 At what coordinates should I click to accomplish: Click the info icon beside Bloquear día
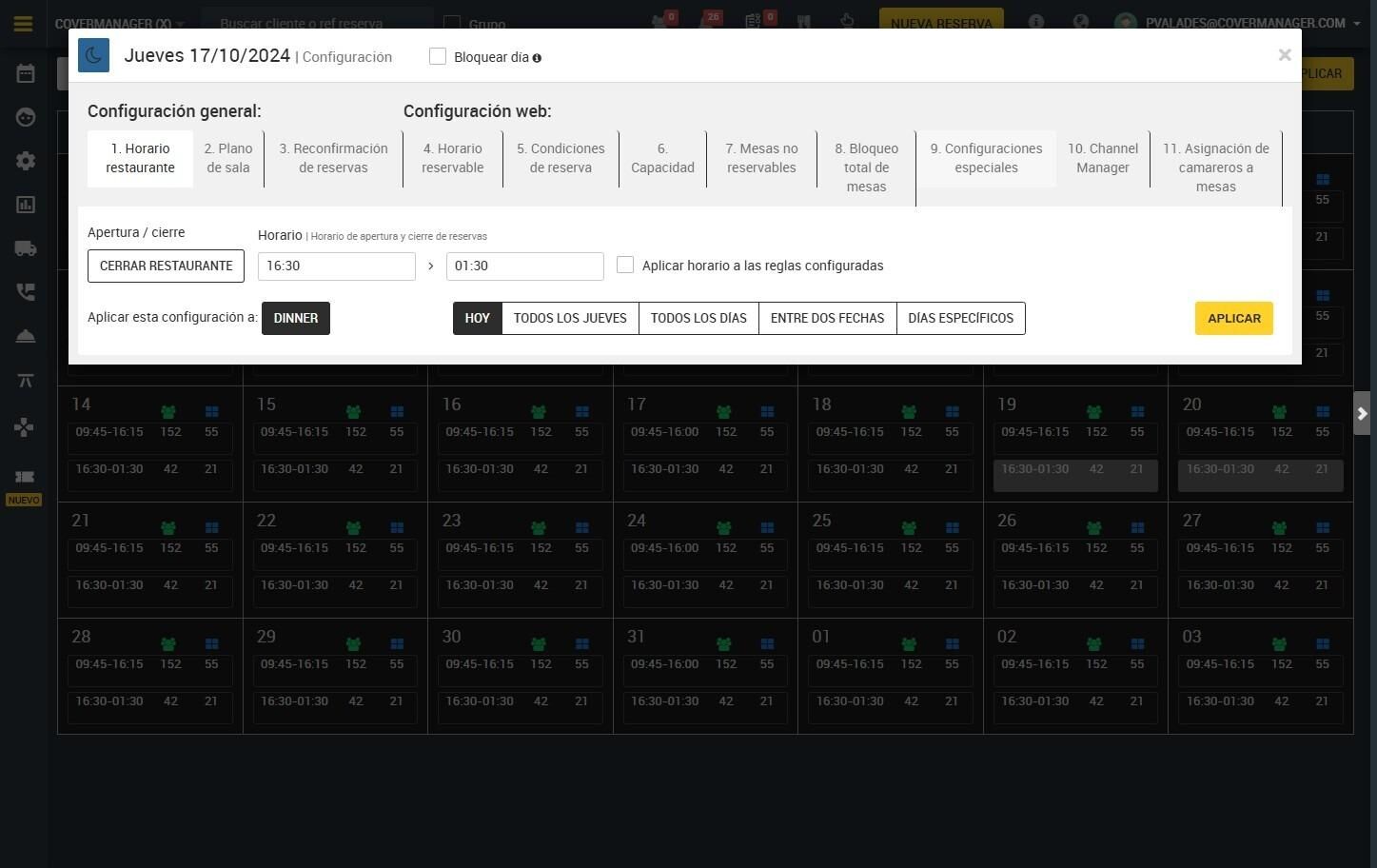(537, 58)
